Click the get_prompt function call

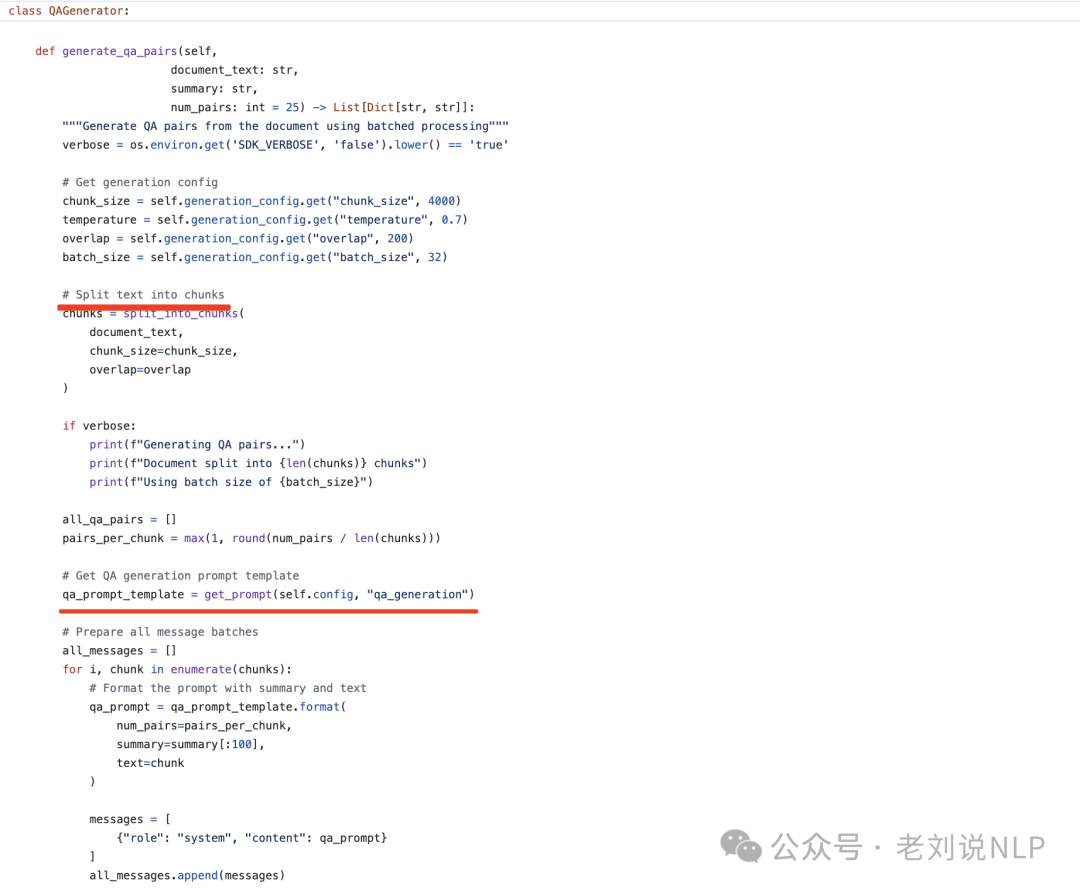click(x=238, y=595)
